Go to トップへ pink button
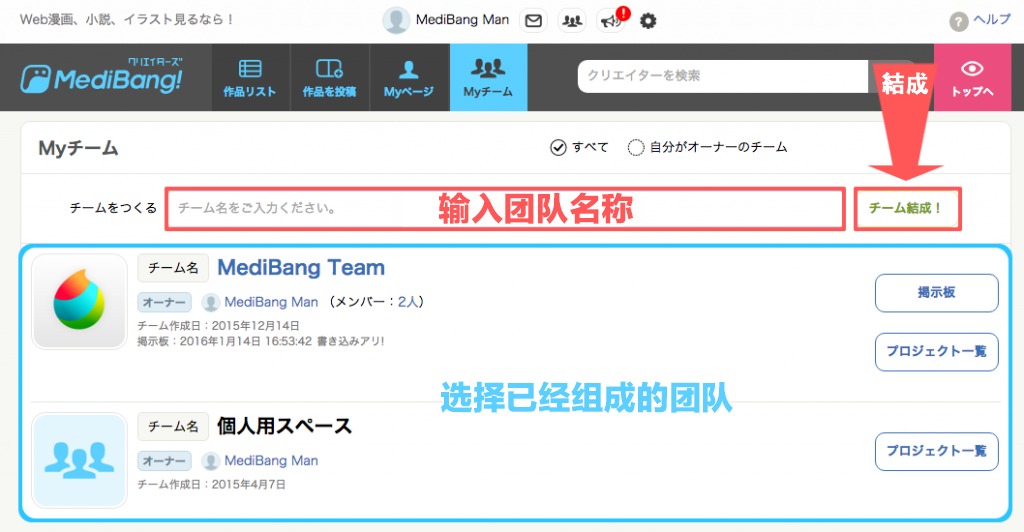 coord(972,78)
